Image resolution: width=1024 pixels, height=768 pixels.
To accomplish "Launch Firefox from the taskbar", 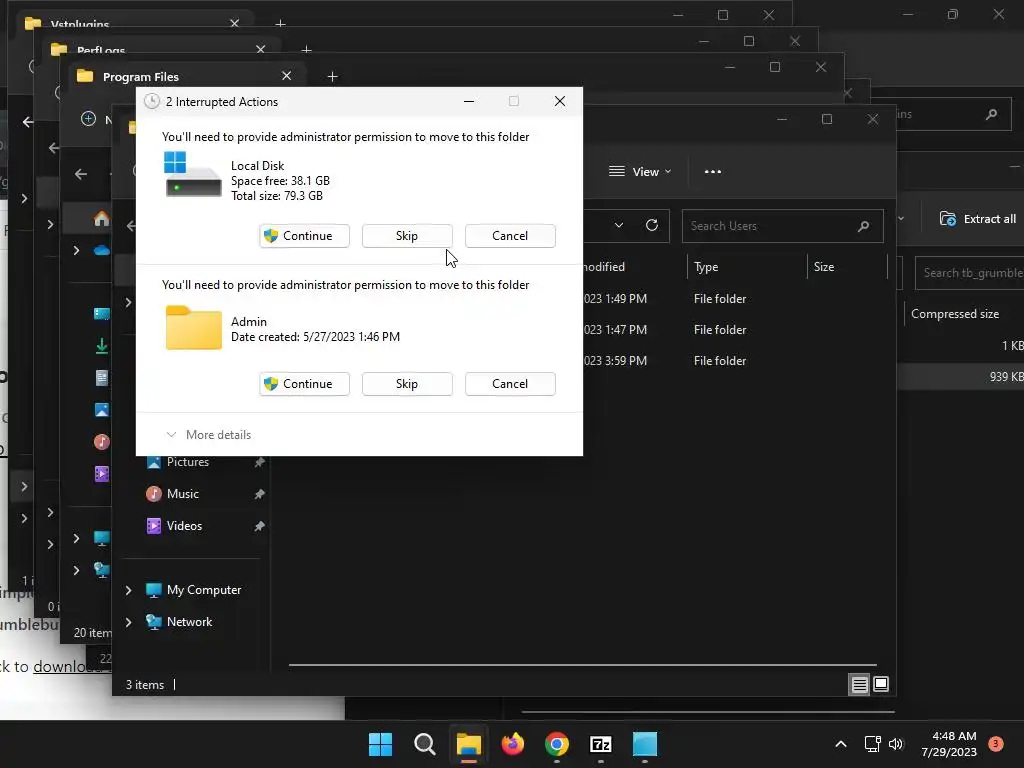I will point(513,744).
